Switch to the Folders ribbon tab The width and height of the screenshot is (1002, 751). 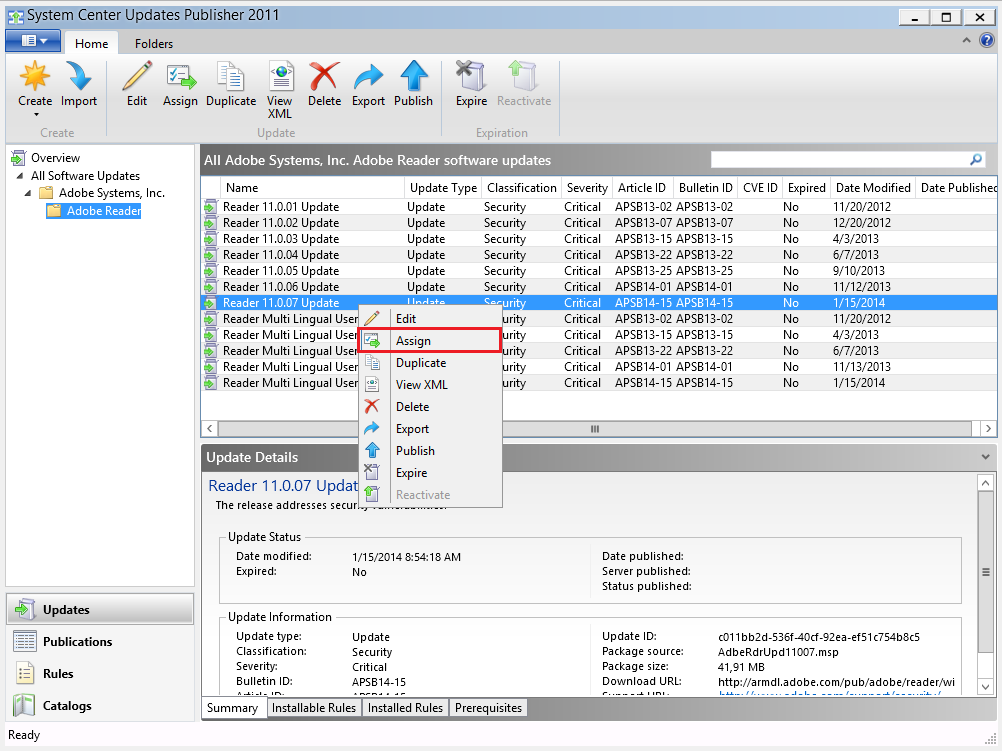153,43
